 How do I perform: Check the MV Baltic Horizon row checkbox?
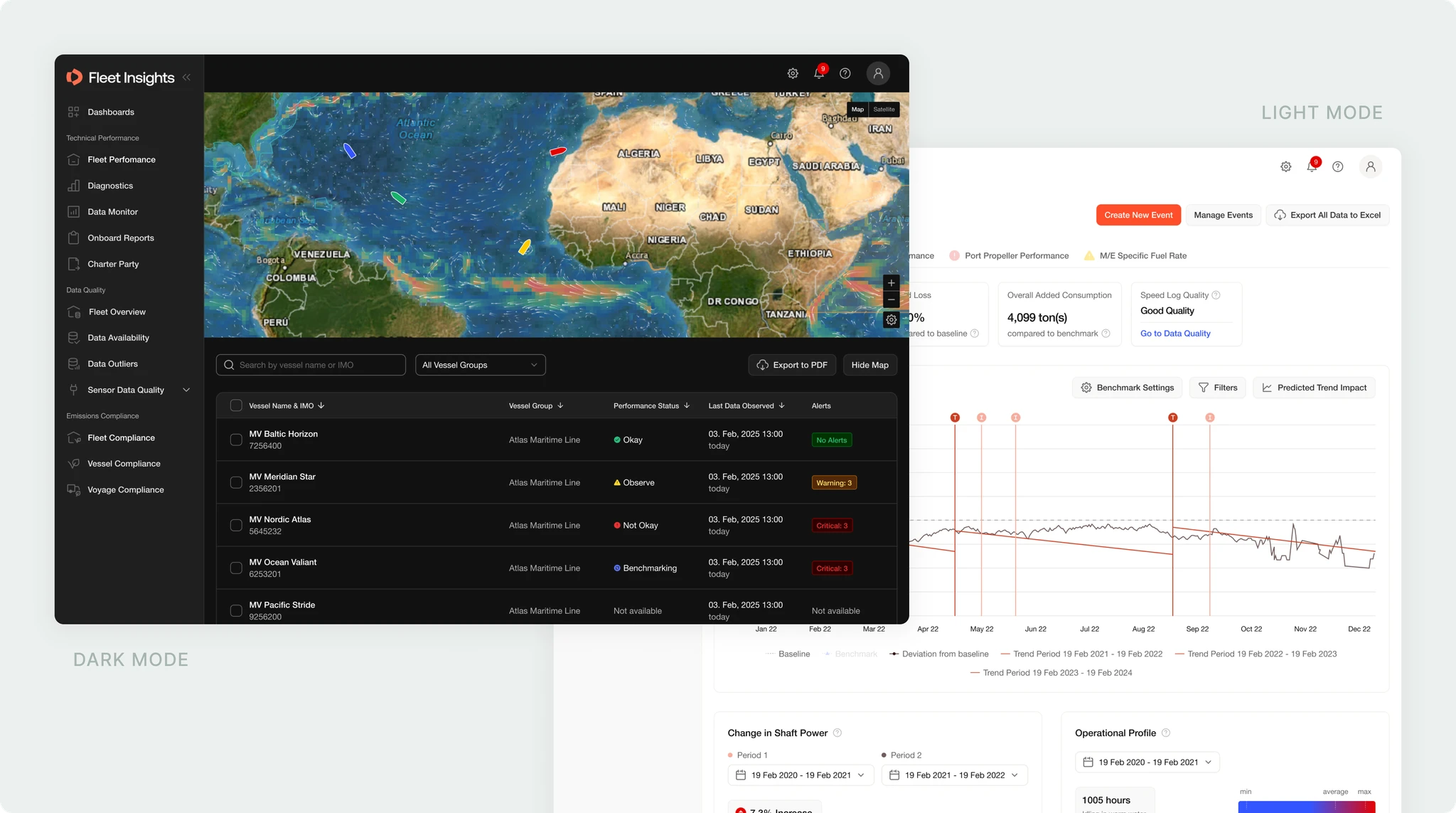click(236, 440)
